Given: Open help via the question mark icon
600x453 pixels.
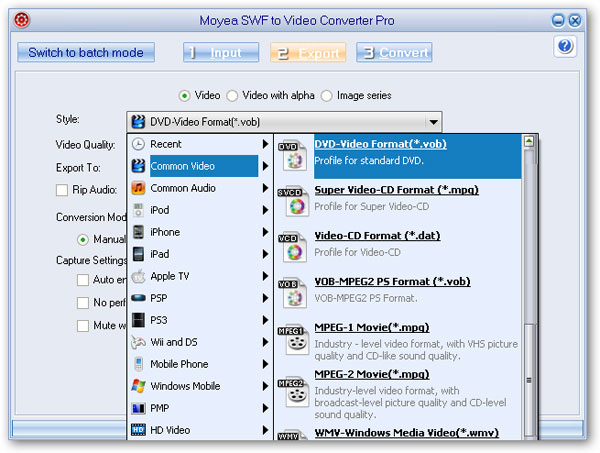Looking at the screenshot, I should coord(565,46).
